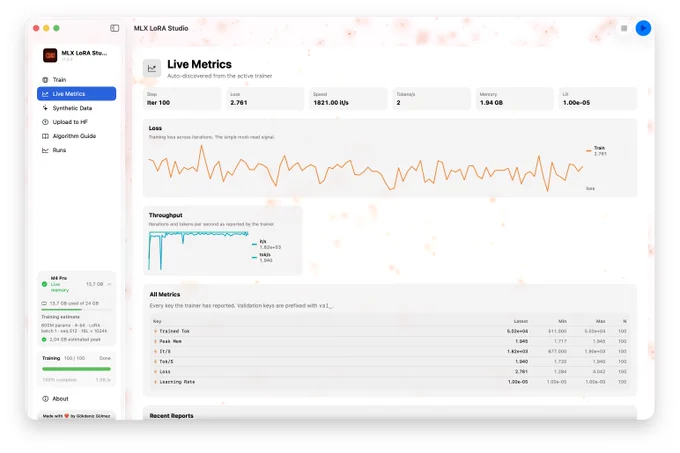The width and height of the screenshot is (680, 453).
Task: Click the Algorithm Guide book icon
Action: tap(45, 136)
